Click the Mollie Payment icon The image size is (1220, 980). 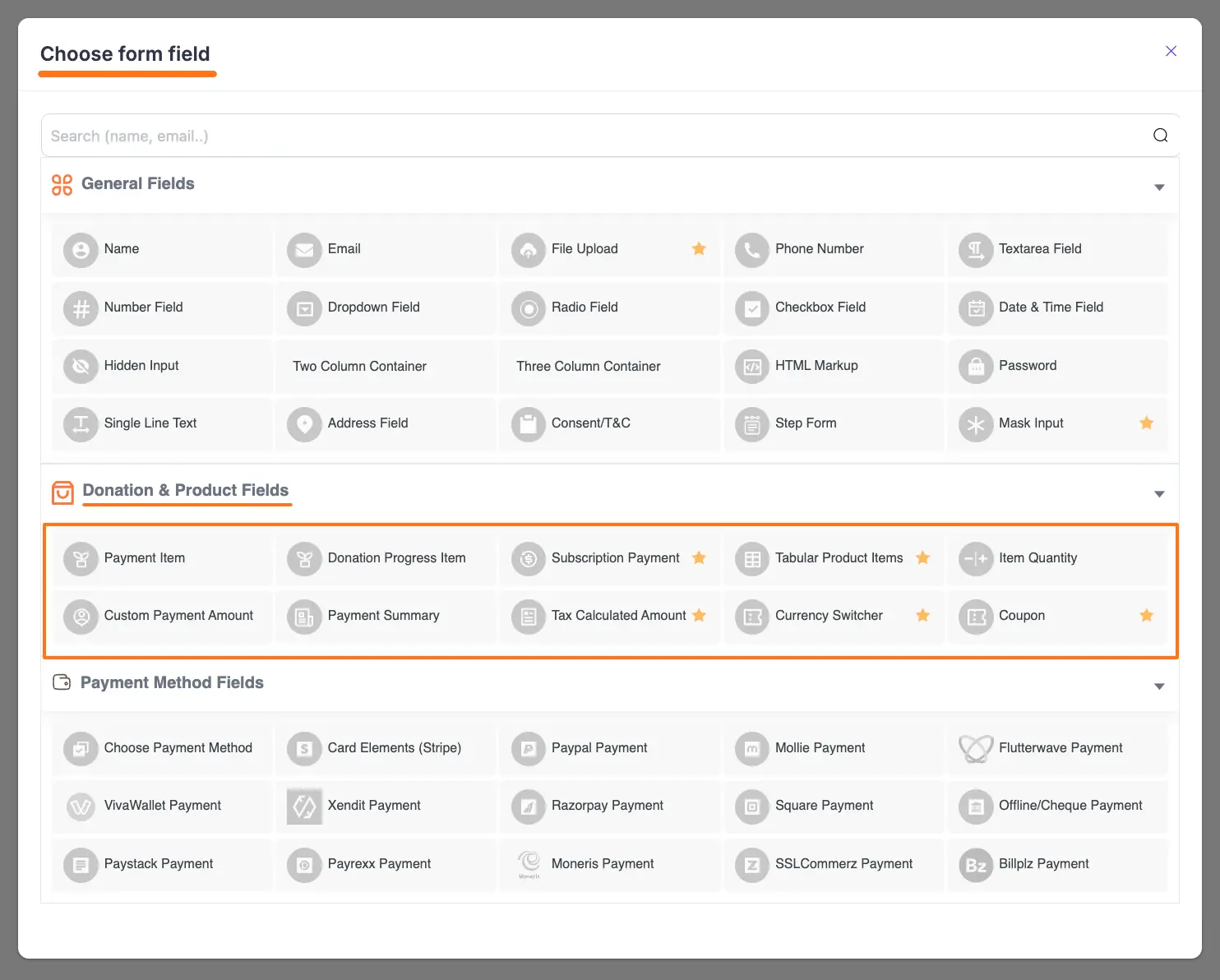751,748
